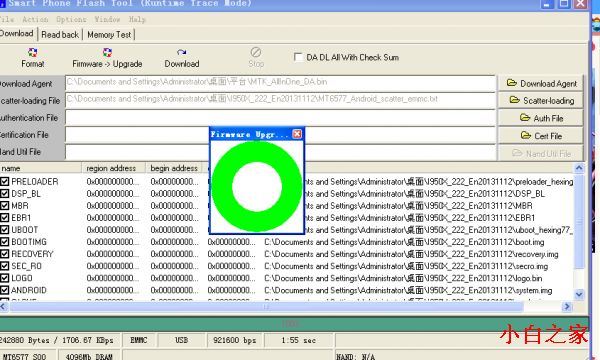This screenshot has height=360, width=600.
Task: Click the Firmware -> Upgrade toolbar icon
Action: click(x=107, y=57)
